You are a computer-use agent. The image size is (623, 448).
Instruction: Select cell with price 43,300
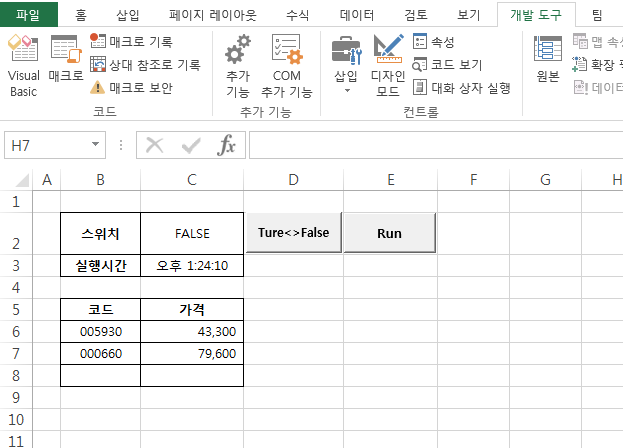pos(192,332)
